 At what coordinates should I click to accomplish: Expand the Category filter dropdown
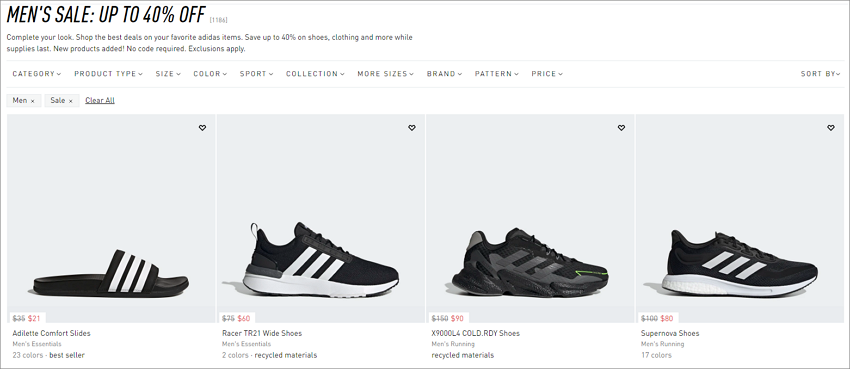click(x=37, y=74)
